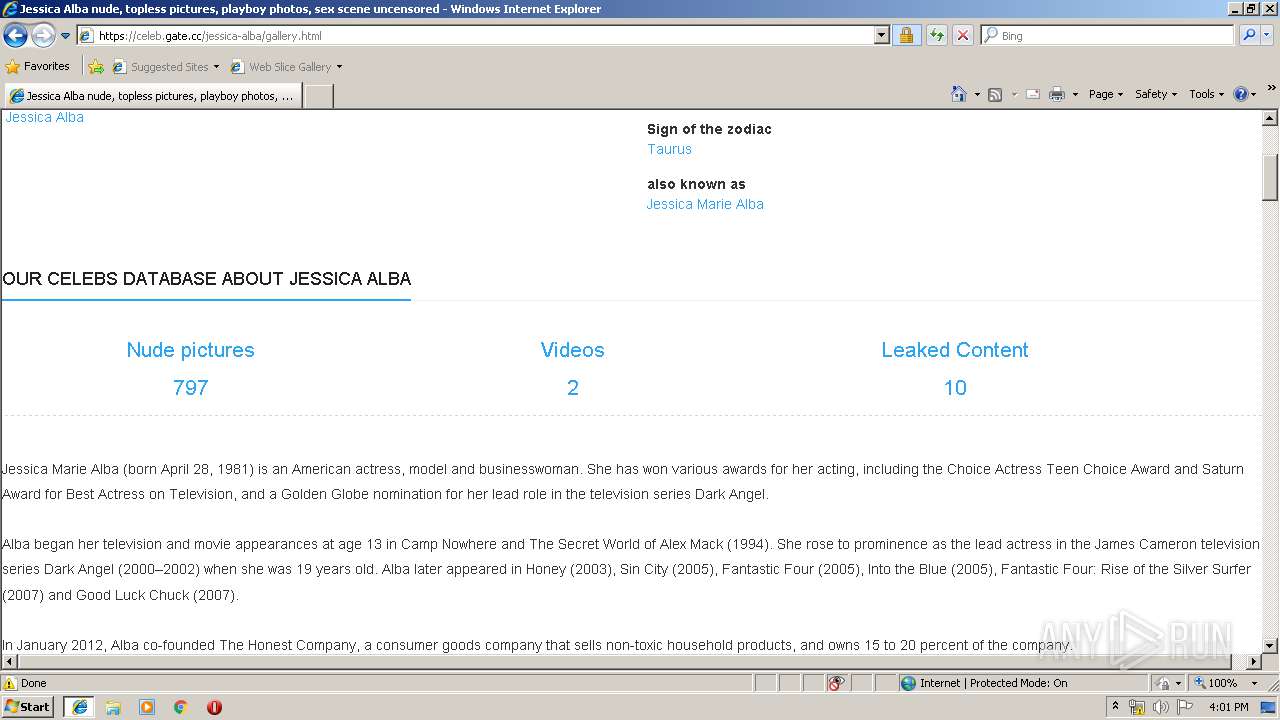Screen dimensions: 1280x720
Task: Open the Jessica Marie Alba alias link
Action: coord(705,204)
